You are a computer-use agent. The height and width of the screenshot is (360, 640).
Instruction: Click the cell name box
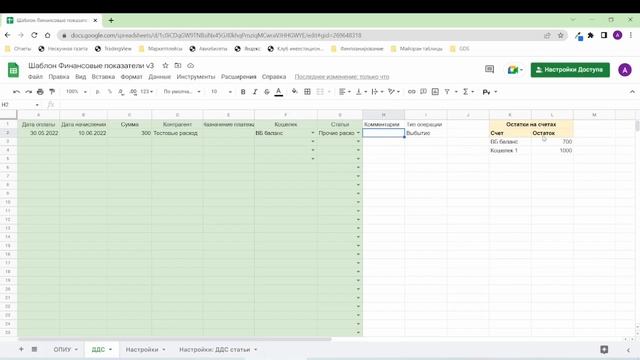20,105
